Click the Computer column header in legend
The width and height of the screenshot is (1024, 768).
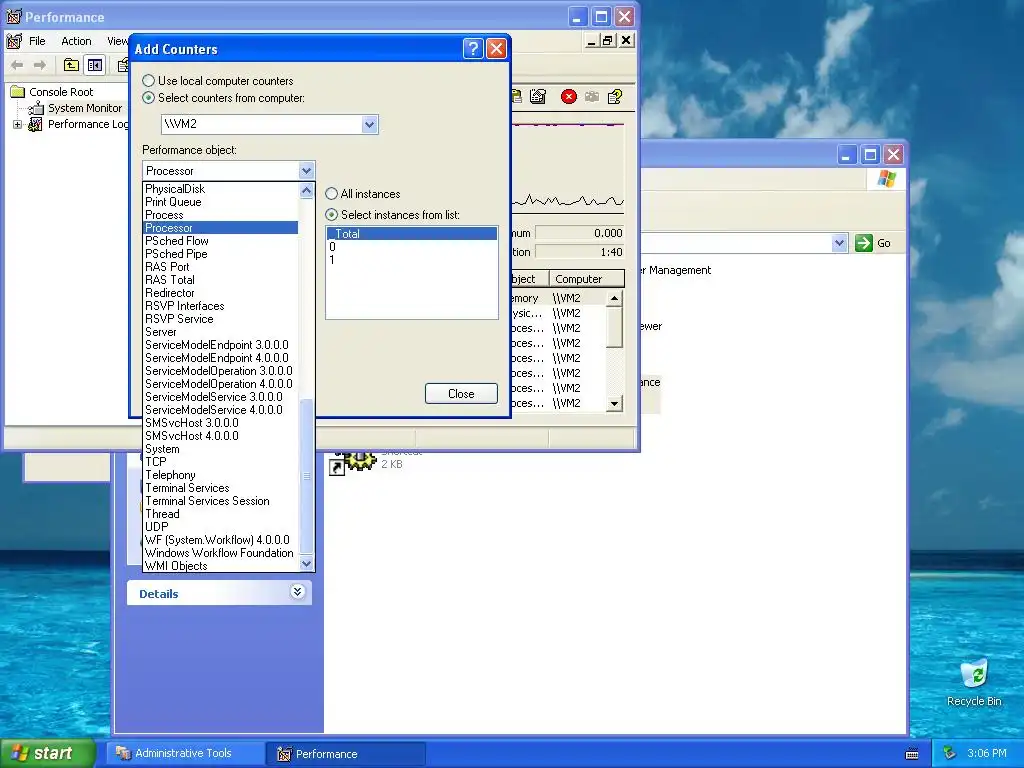[x=586, y=279]
